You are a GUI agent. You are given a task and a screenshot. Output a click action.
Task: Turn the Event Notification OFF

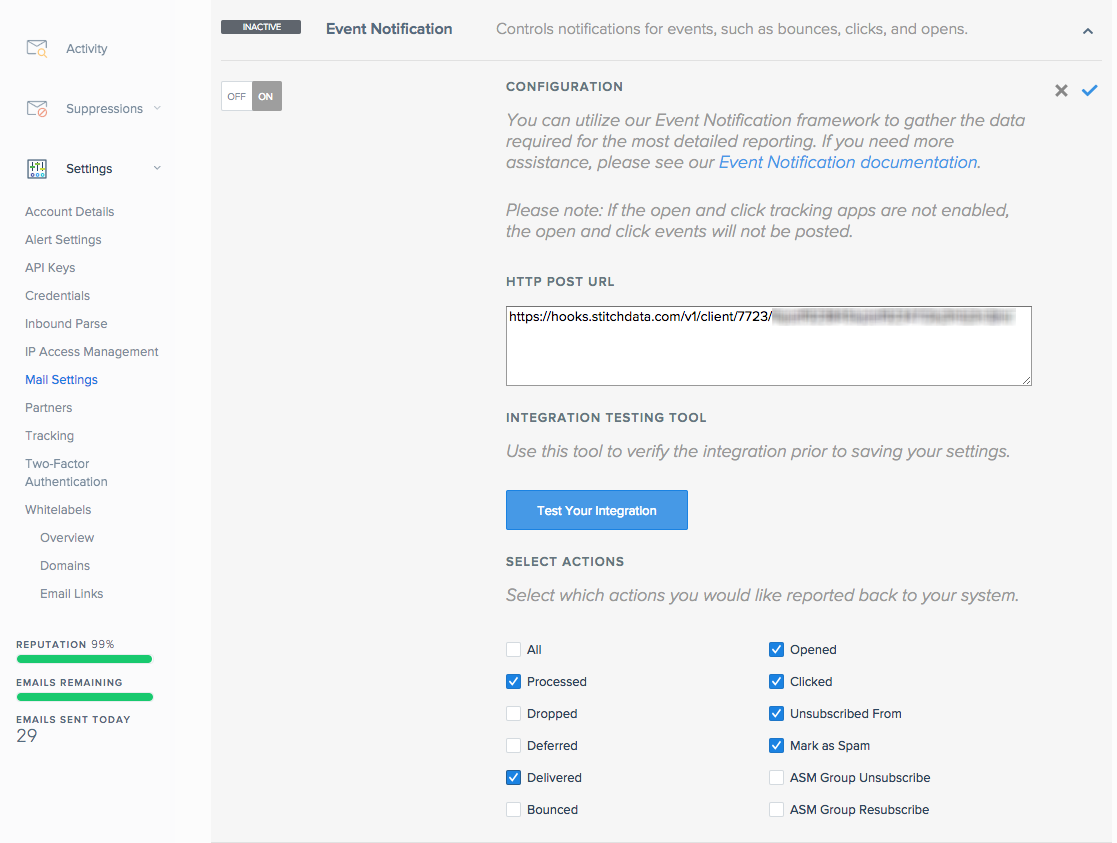(236, 96)
